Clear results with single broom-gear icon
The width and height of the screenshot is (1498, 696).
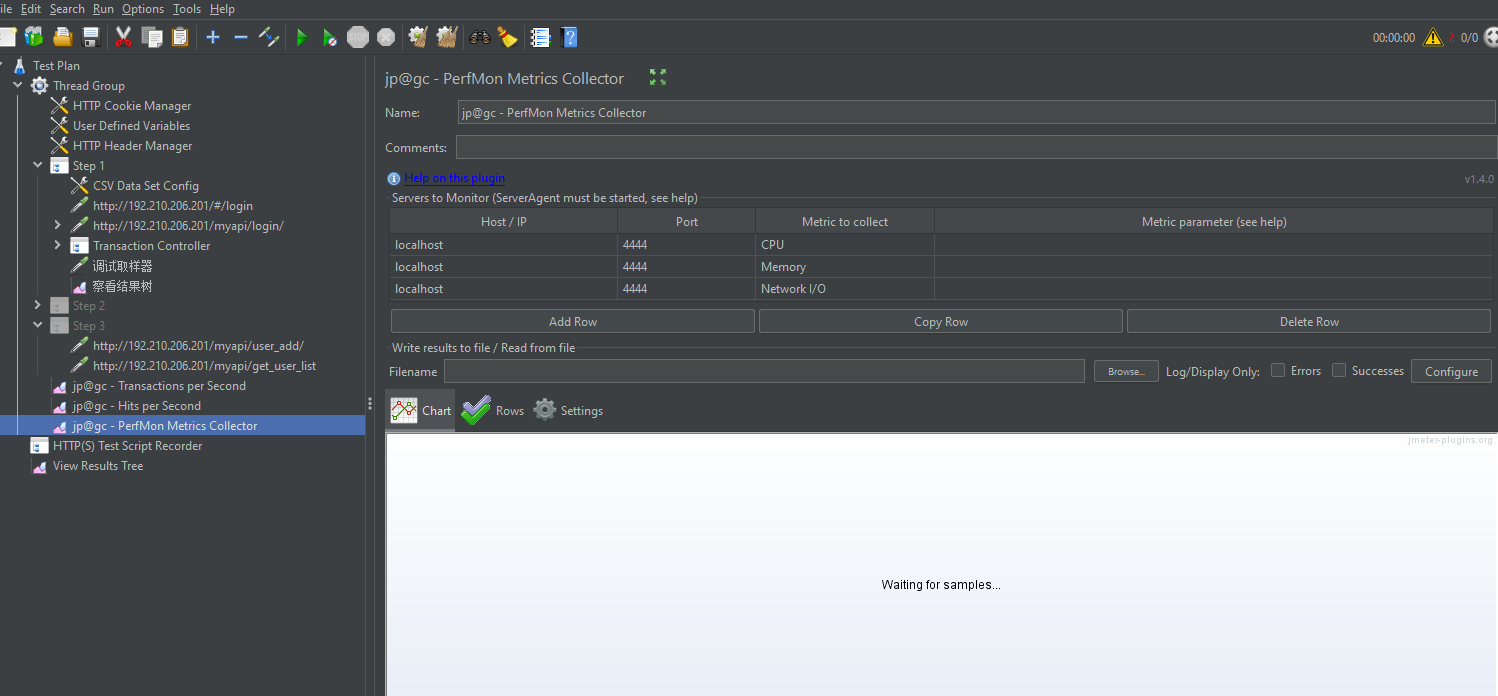[418, 37]
